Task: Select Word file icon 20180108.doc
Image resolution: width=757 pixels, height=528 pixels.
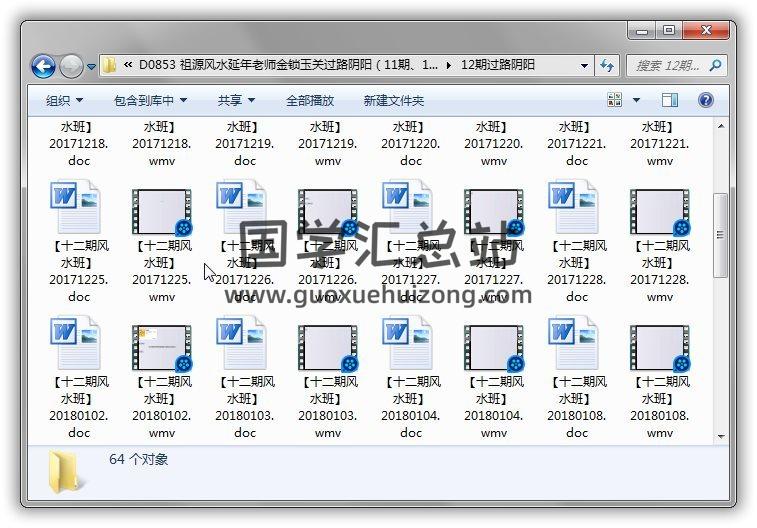Action: [574, 342]
